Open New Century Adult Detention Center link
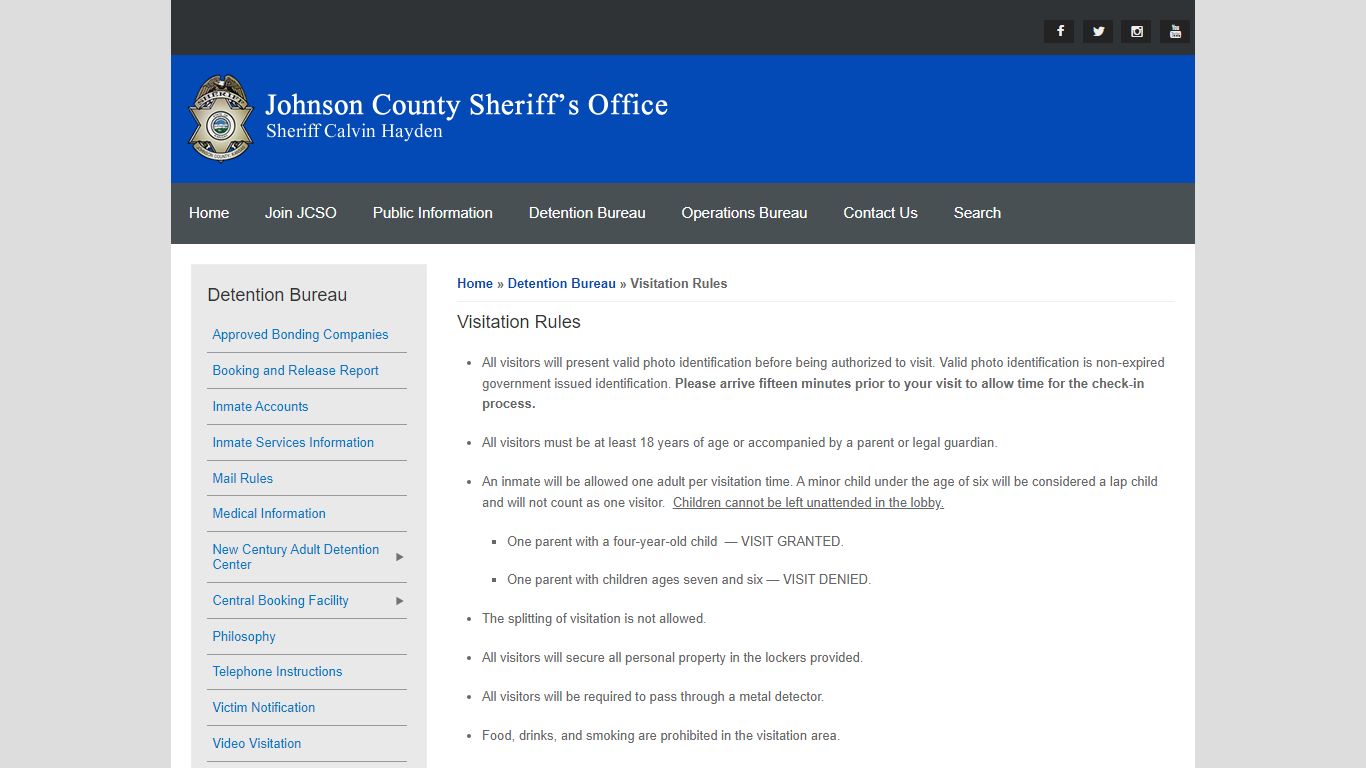This screenshot has width=1366, height=768. tap(296, 557)
